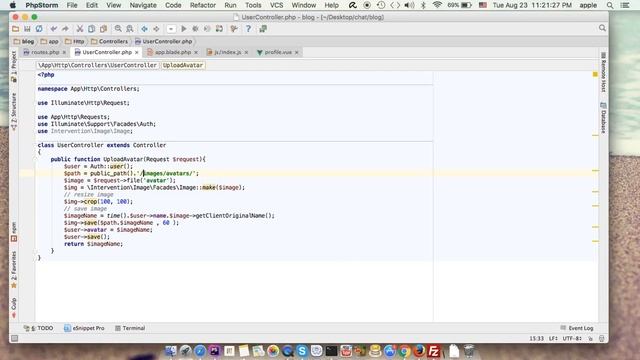Click the Back navigation arrow

pyautogui.click(x=144, y=29)
